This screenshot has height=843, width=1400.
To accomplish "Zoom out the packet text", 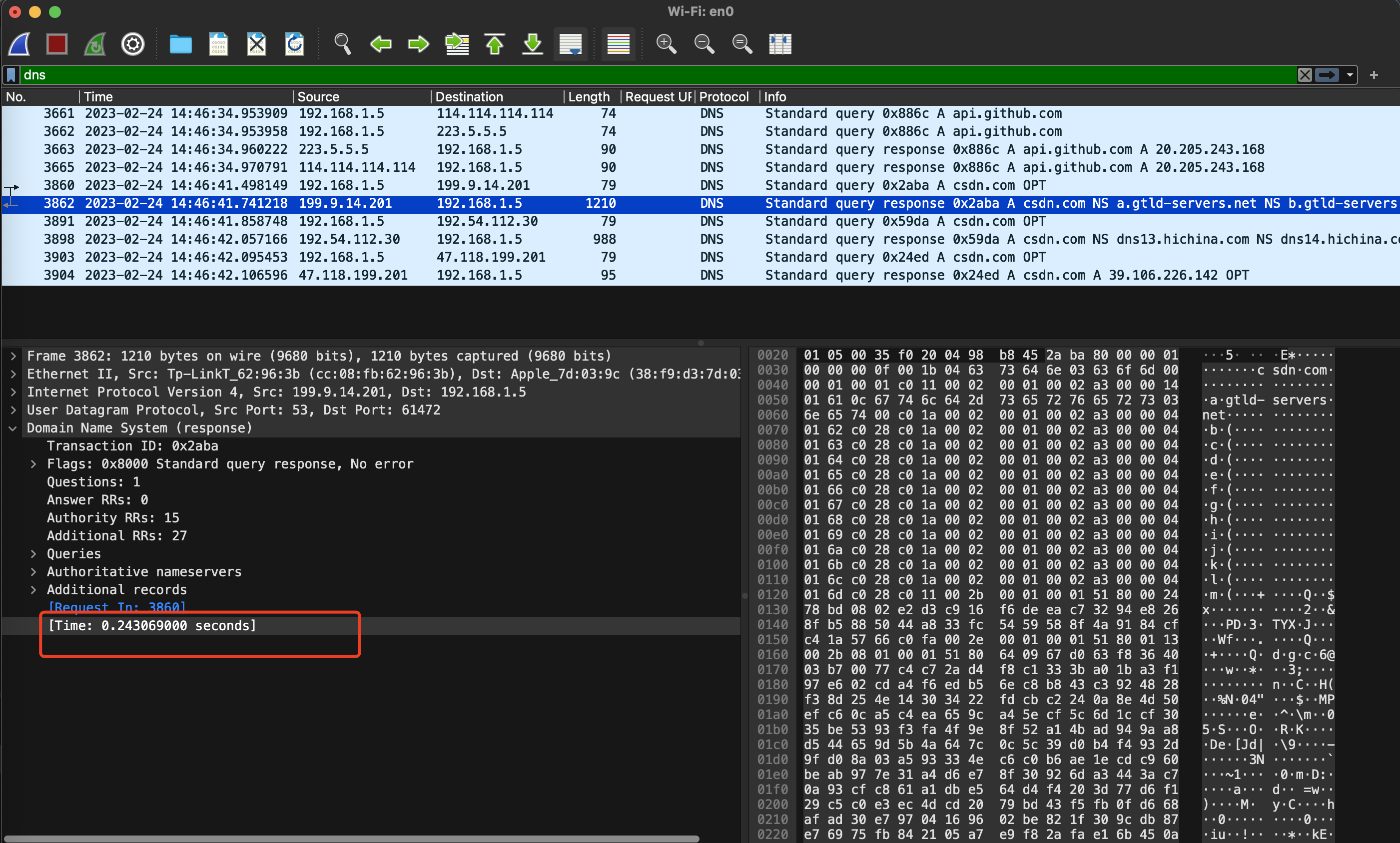I will click(704, 44).
